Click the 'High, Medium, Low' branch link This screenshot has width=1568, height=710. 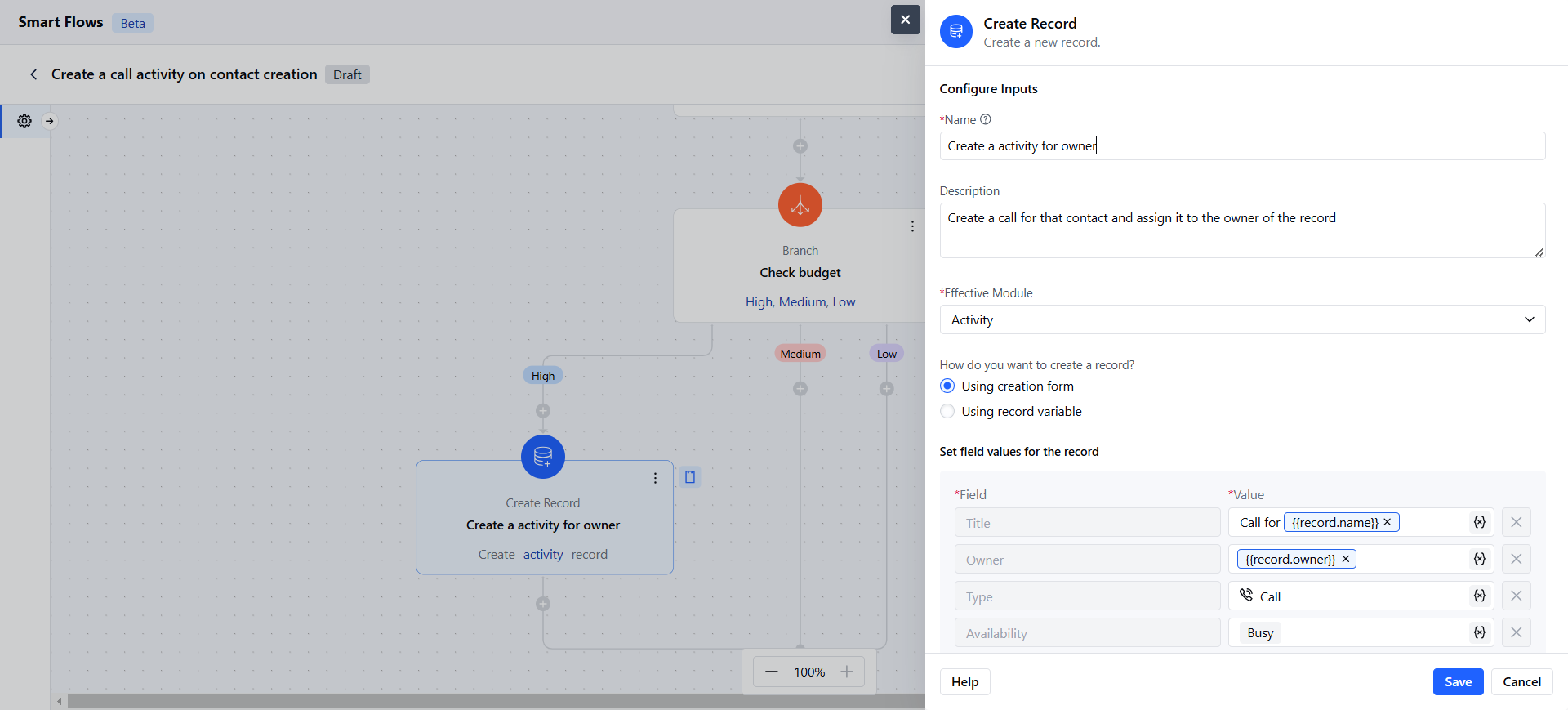coord(800,302)
